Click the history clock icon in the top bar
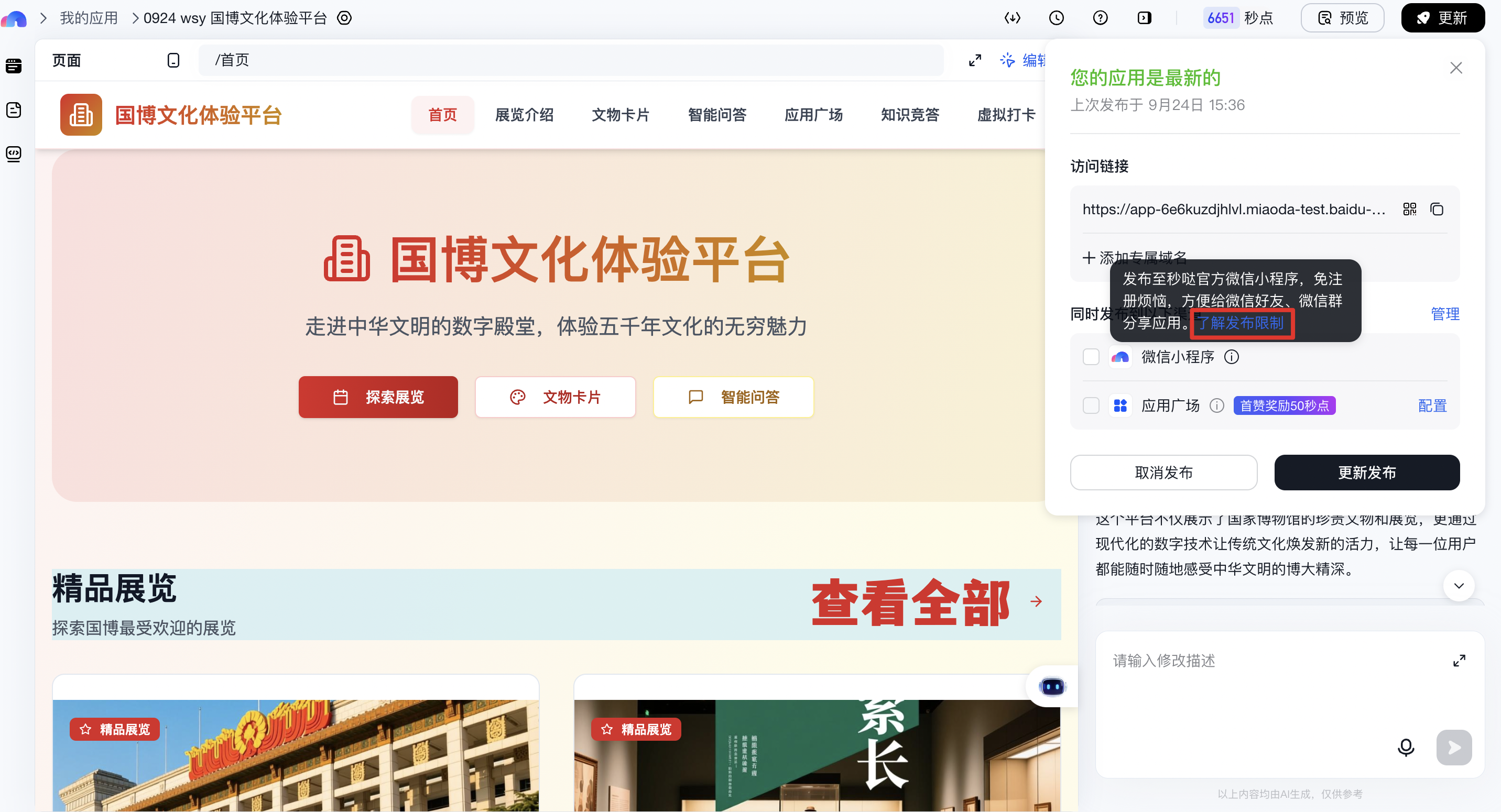This screenshot has height=812, width=1501. 1056,18
